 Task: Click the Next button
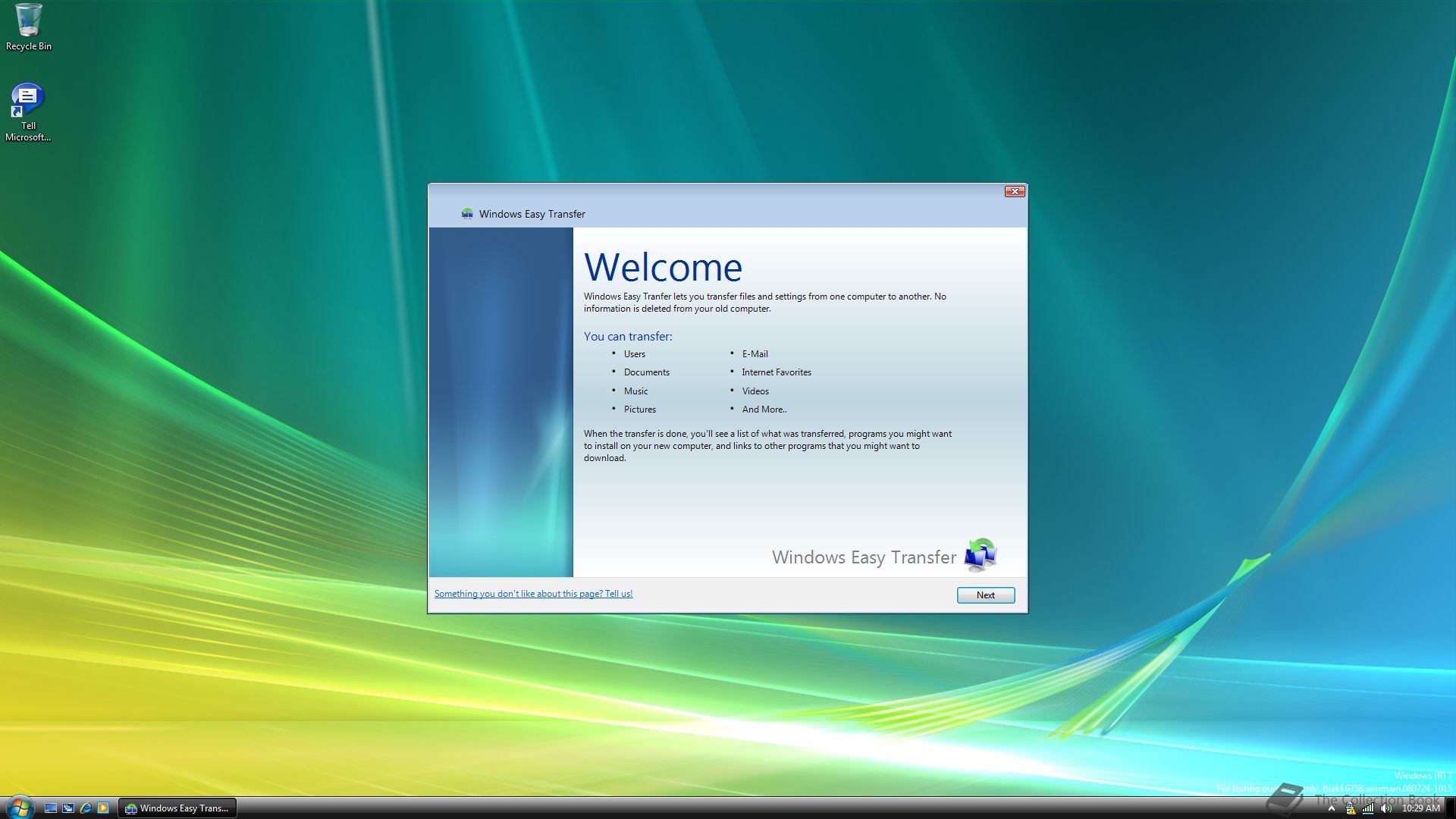coord(986,595)
